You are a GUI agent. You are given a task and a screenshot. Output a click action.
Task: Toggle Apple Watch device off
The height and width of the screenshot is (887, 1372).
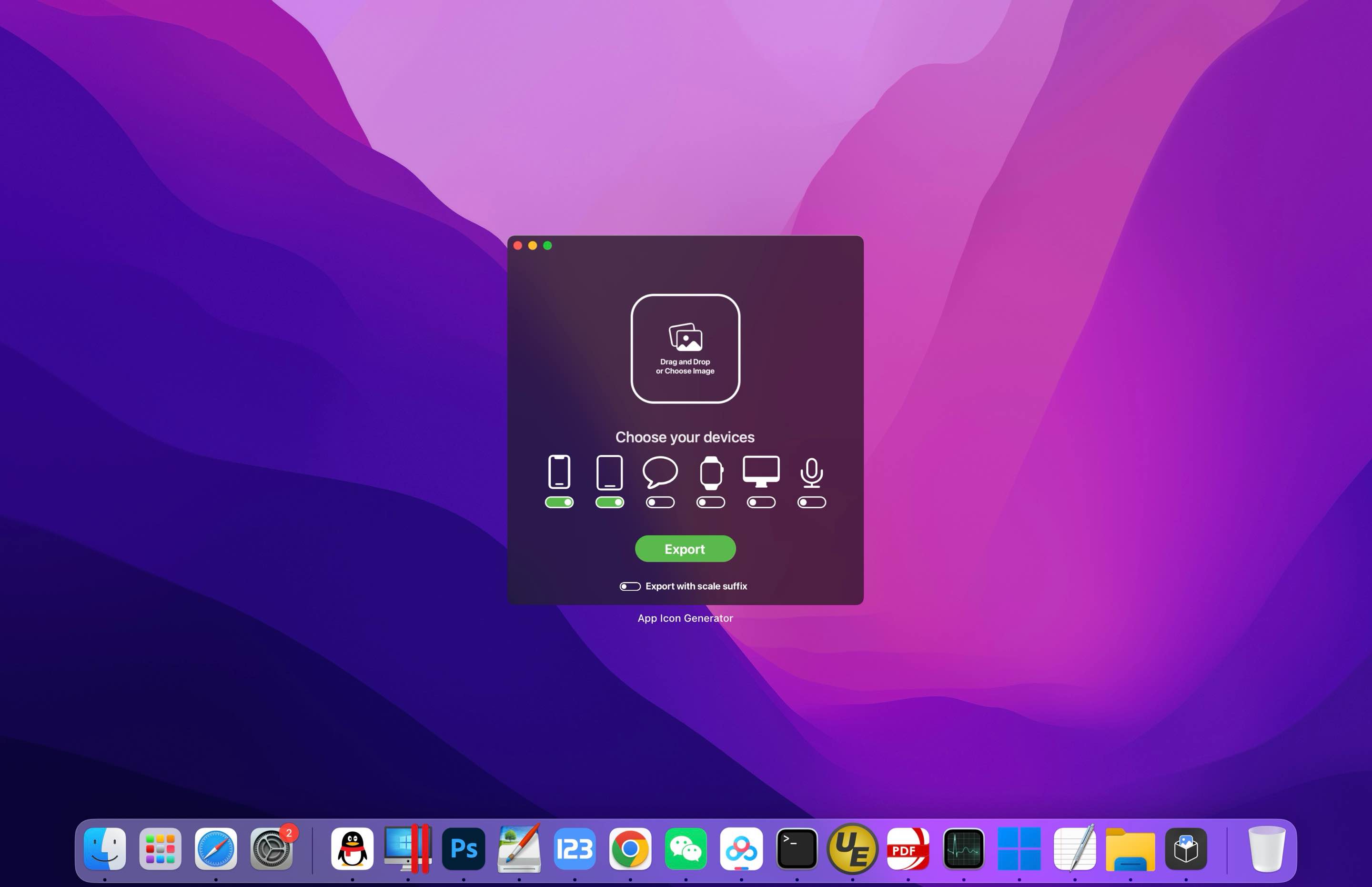point(709,502)
